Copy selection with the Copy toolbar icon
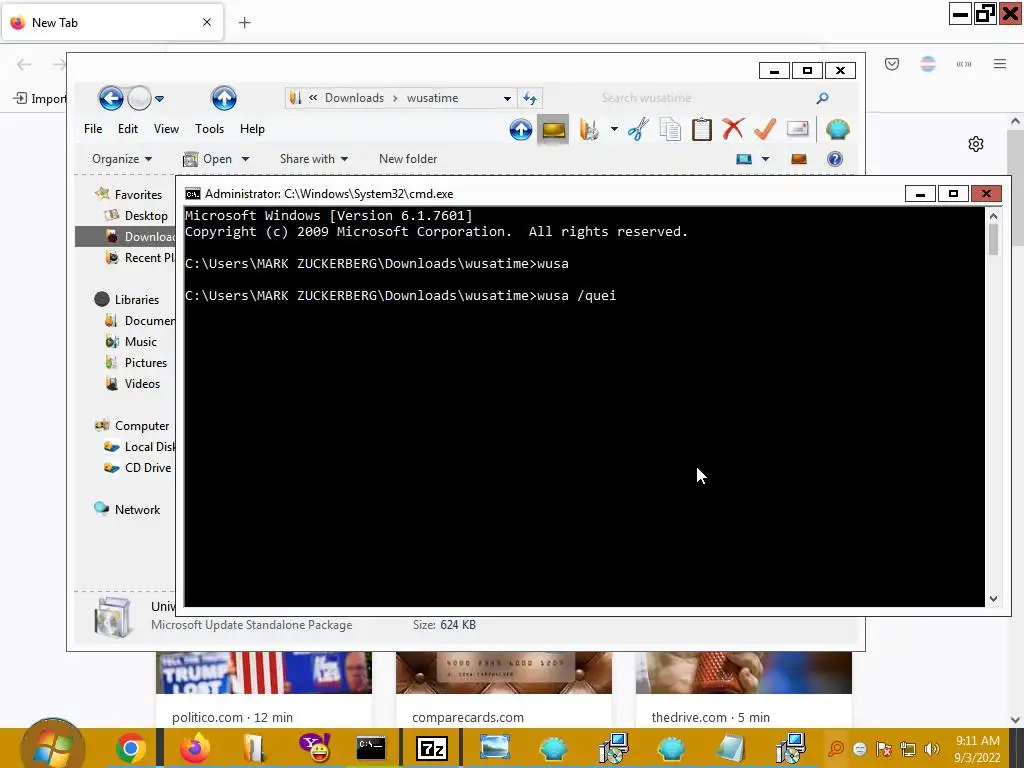This screenshot has width=1024, height=768. (670, 129)
